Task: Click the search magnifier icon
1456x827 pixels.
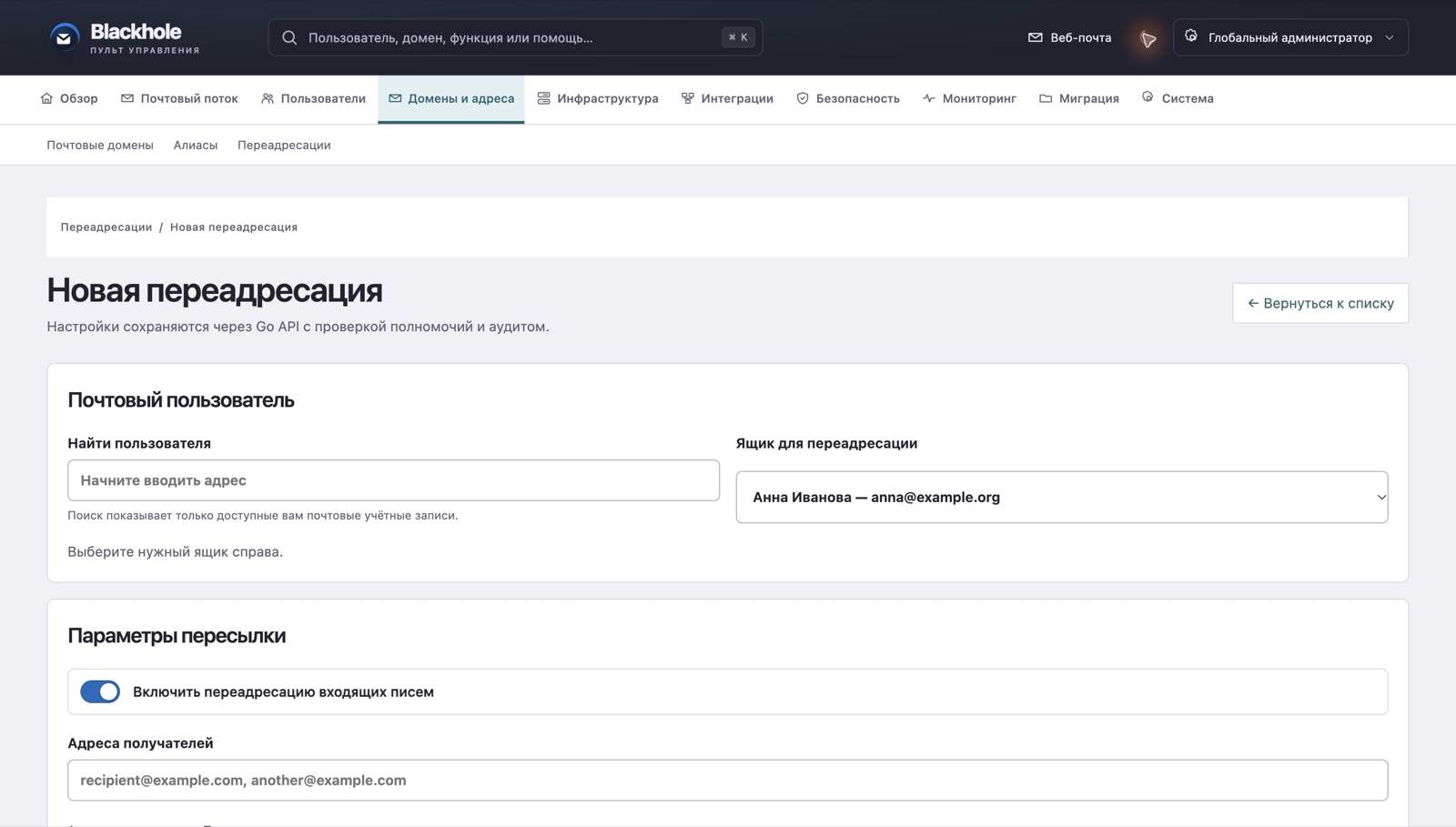Action: 289,37
